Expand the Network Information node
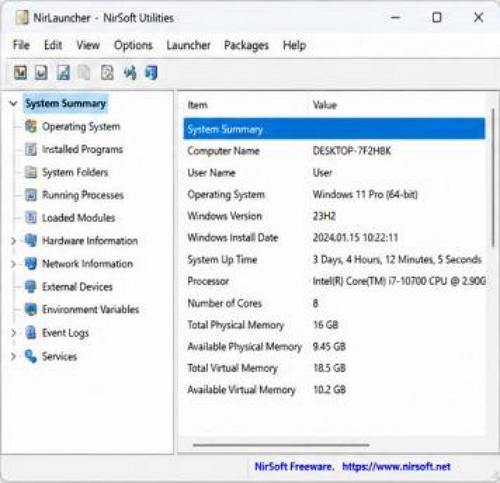The image size is (500, 483). tap(13, 264)
